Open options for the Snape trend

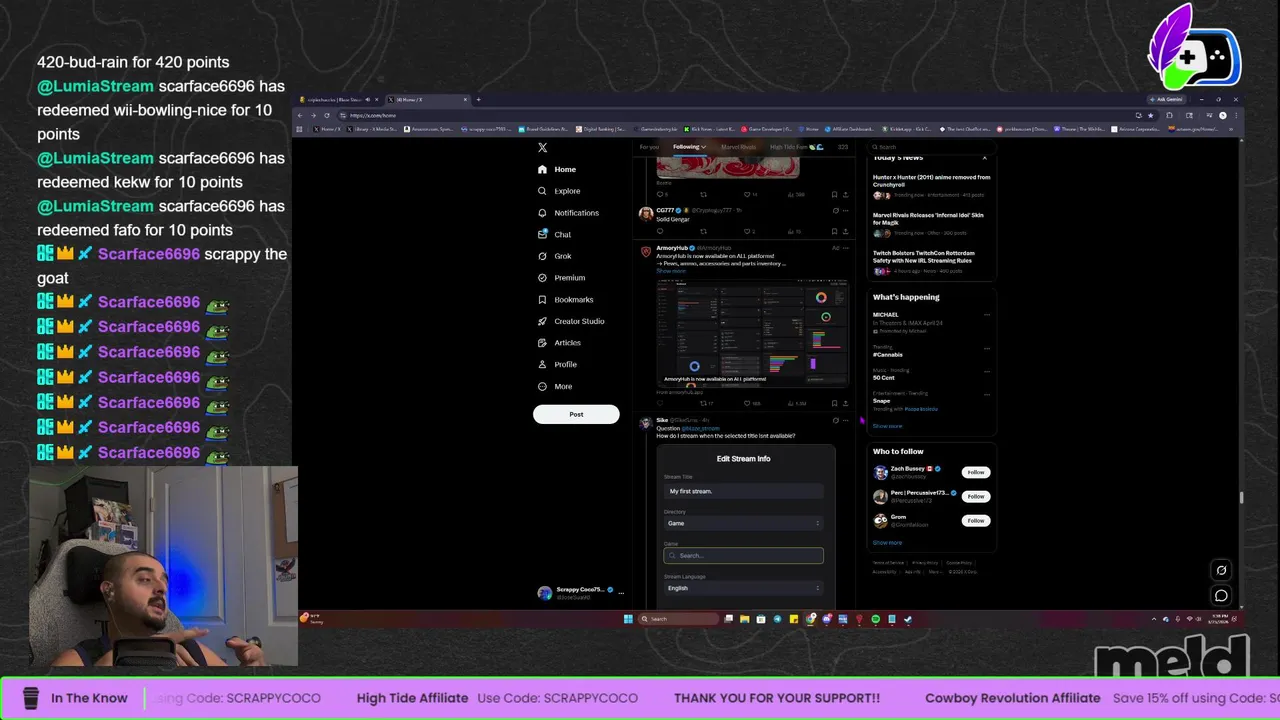click(986, 394)
